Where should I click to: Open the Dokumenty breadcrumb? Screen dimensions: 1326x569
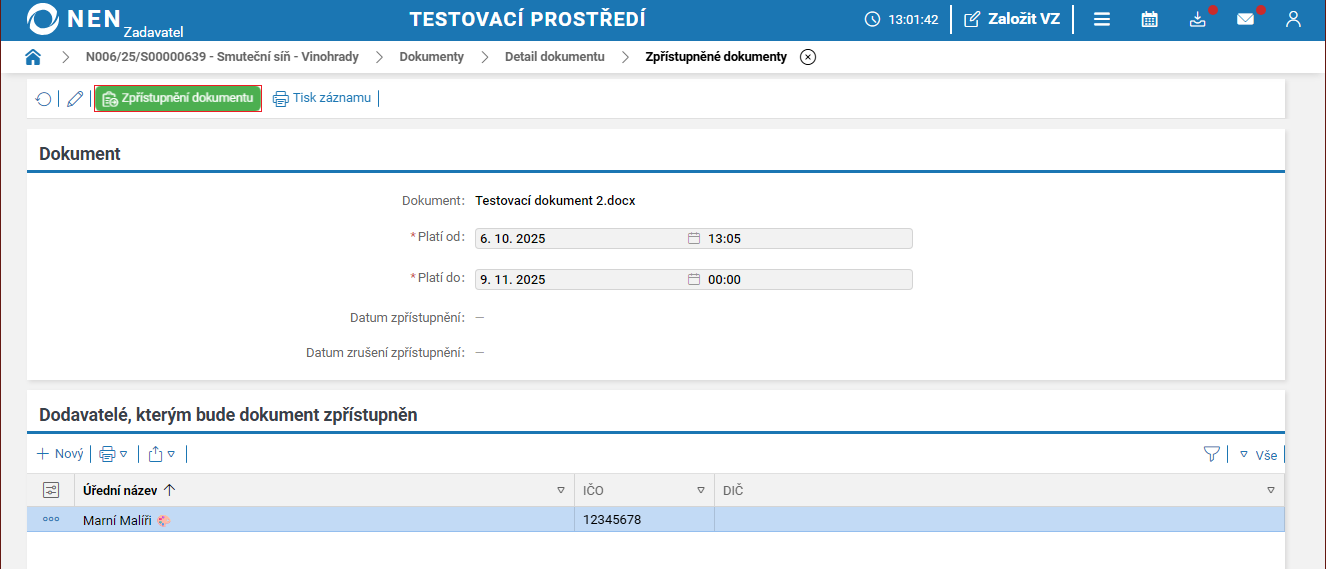(x=431, y=57)
